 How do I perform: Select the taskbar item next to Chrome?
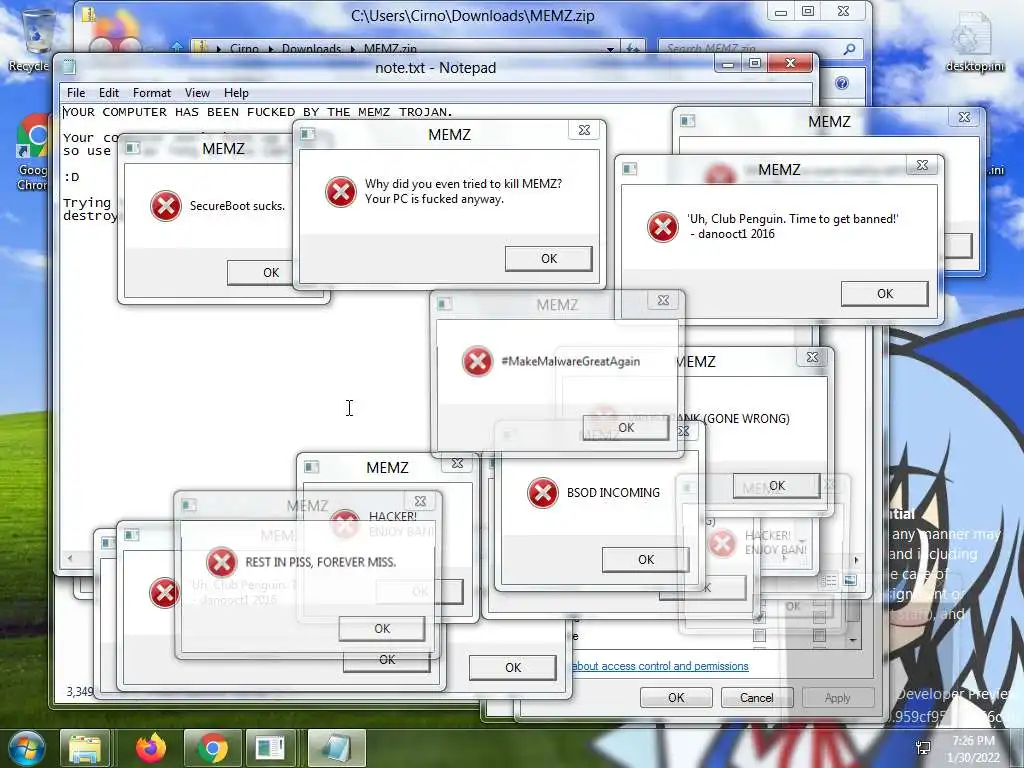pyautogui.click(x=270, y=748)
